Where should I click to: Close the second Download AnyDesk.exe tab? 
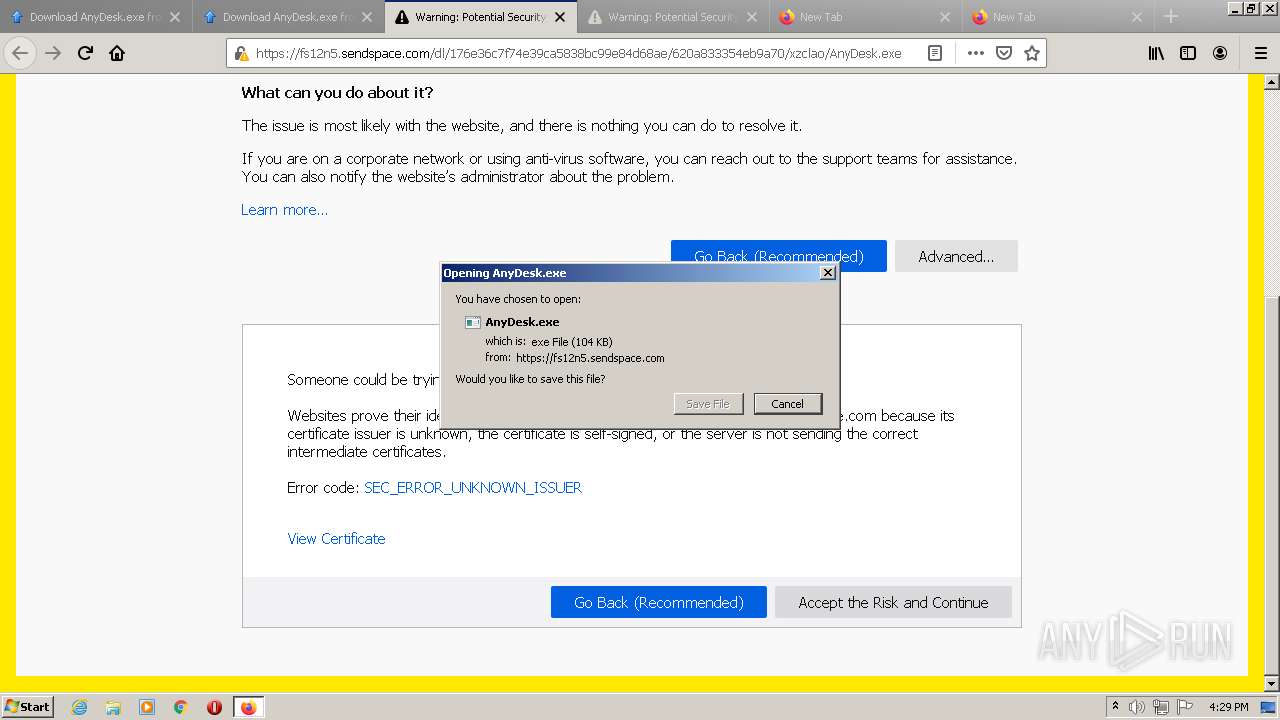pos(367,17)
